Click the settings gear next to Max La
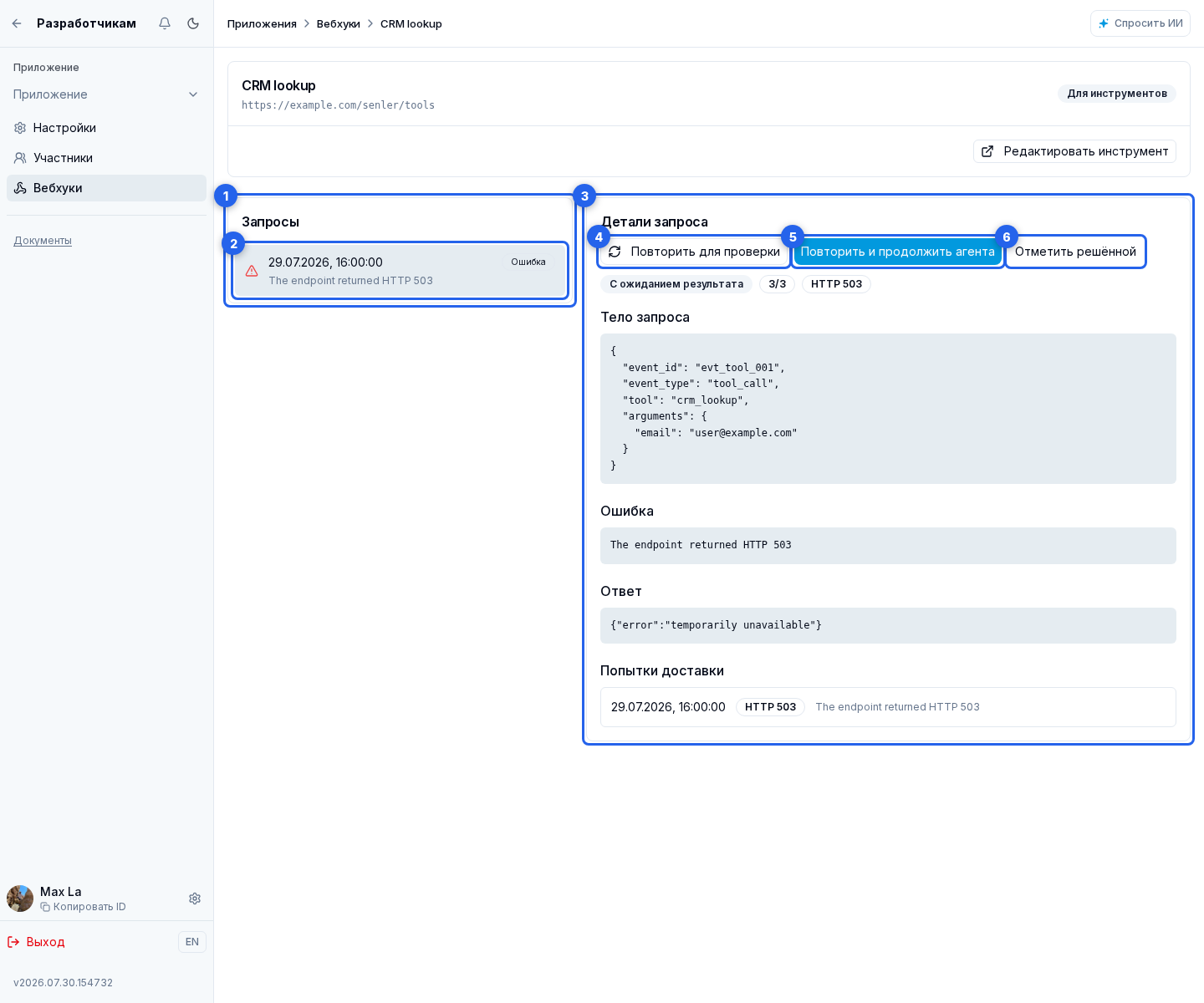This screenshot has width=1204, height=1003. (x=195, y=899)
